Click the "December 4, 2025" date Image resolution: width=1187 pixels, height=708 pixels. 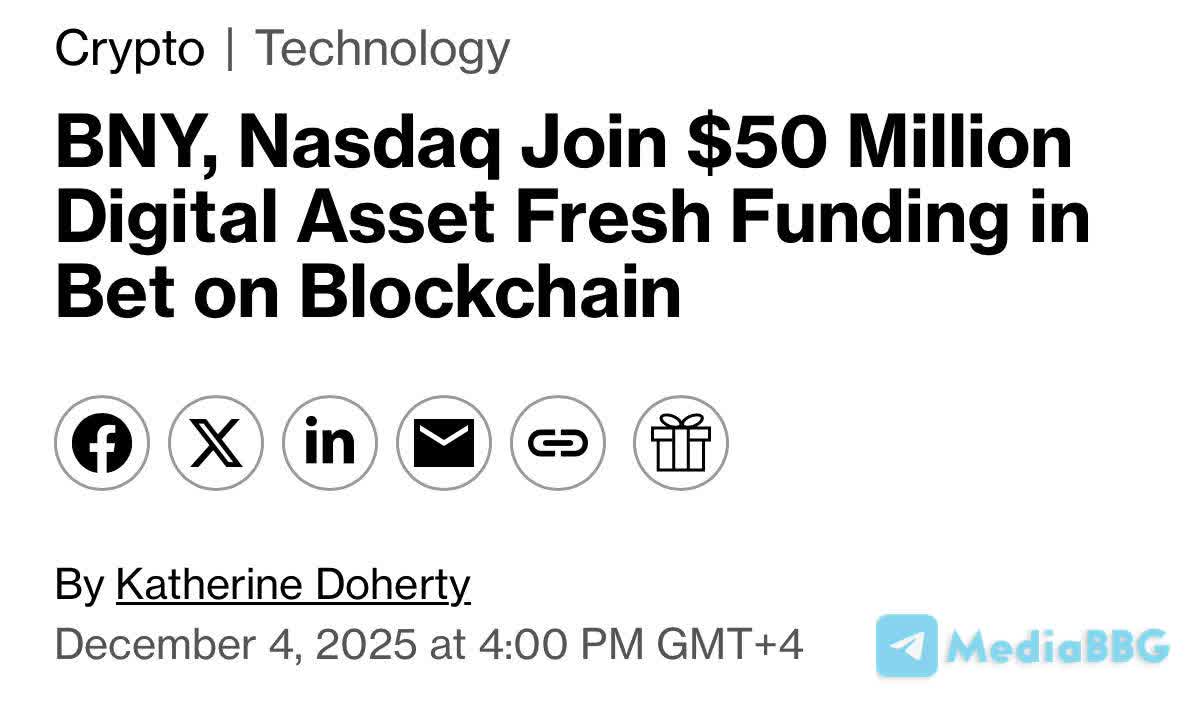235,645
